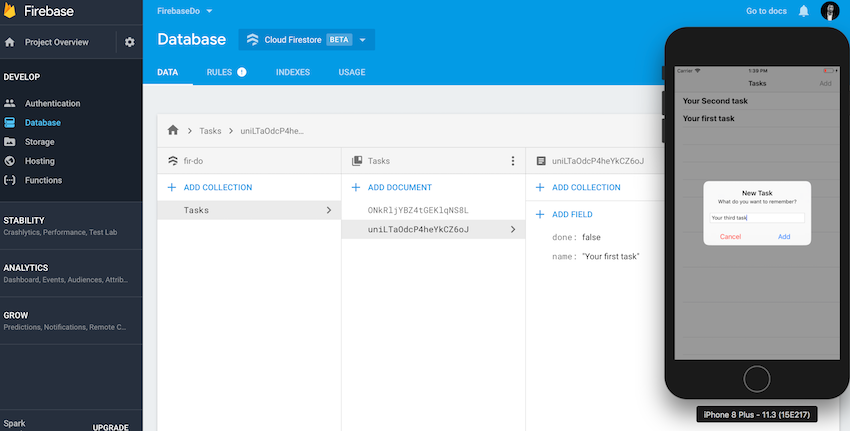The image size is (850, 431).
Task: Tap Add in the New Task dialog
Action: [784, 236]
